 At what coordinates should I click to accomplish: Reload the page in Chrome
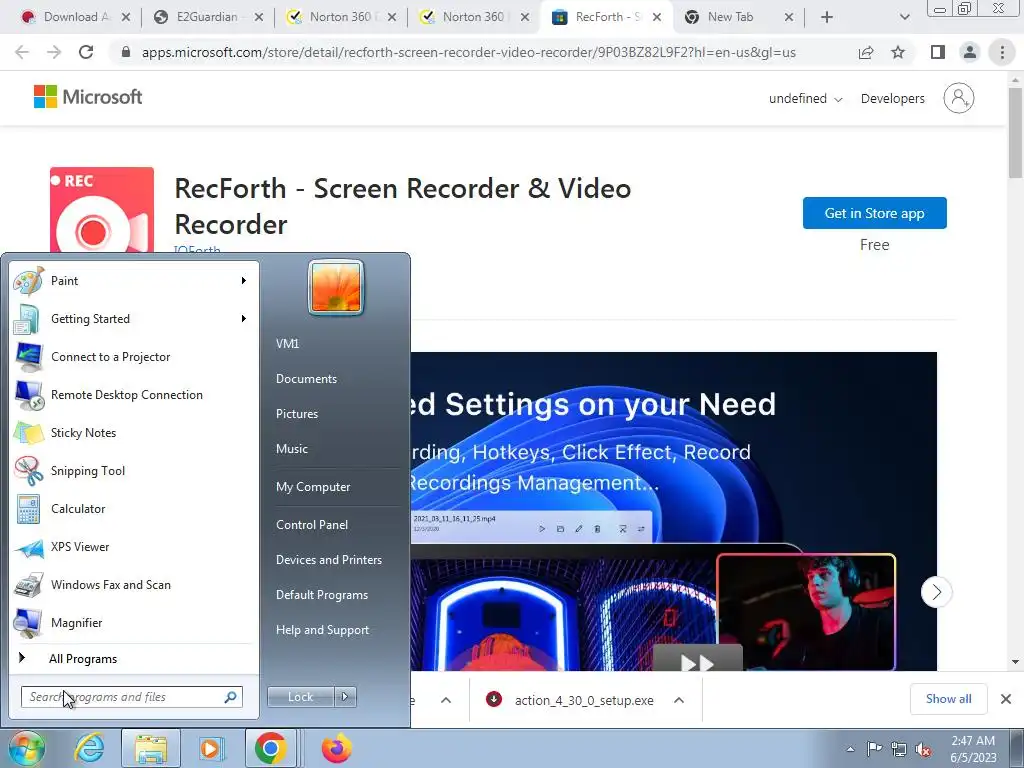pos(86,52)
